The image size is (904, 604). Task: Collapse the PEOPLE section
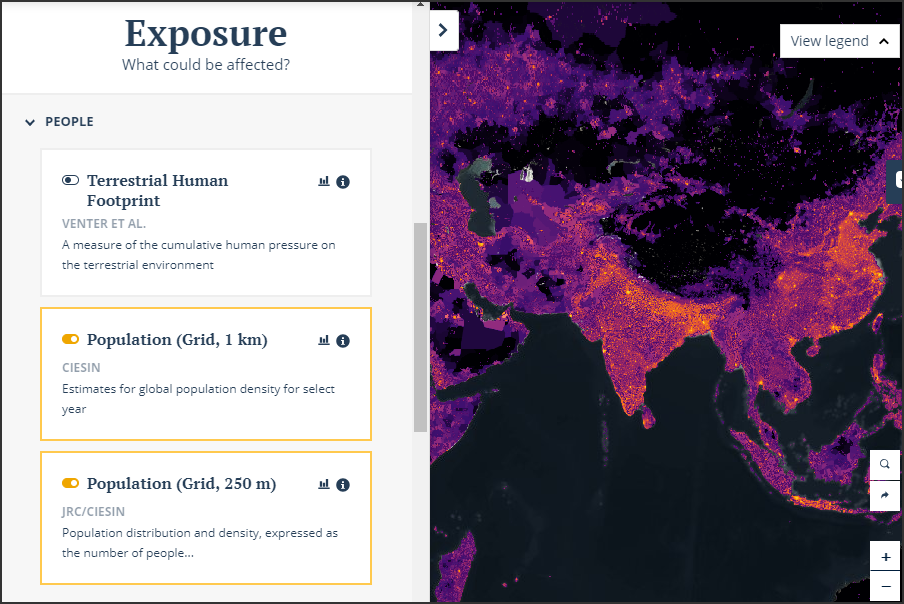coord(30,122)
